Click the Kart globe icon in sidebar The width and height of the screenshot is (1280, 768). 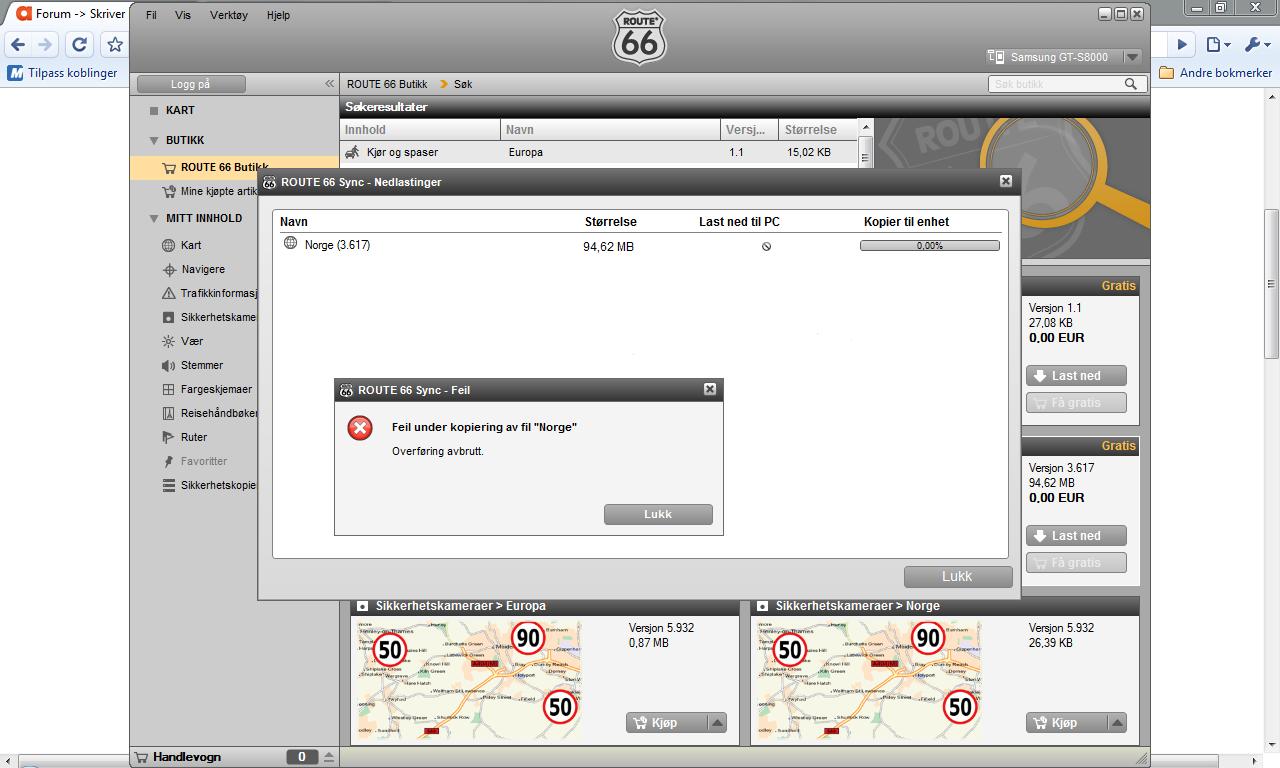(169, 245)
